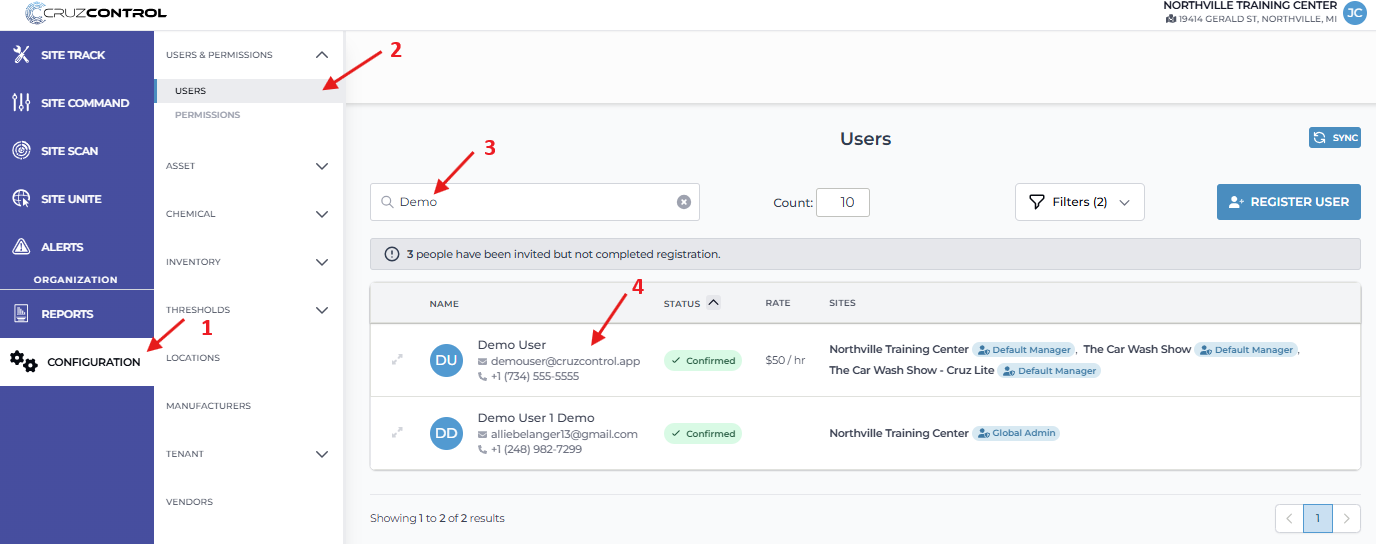
Task: Click the JC profile avatar
Action: (x=1354, y=13)
